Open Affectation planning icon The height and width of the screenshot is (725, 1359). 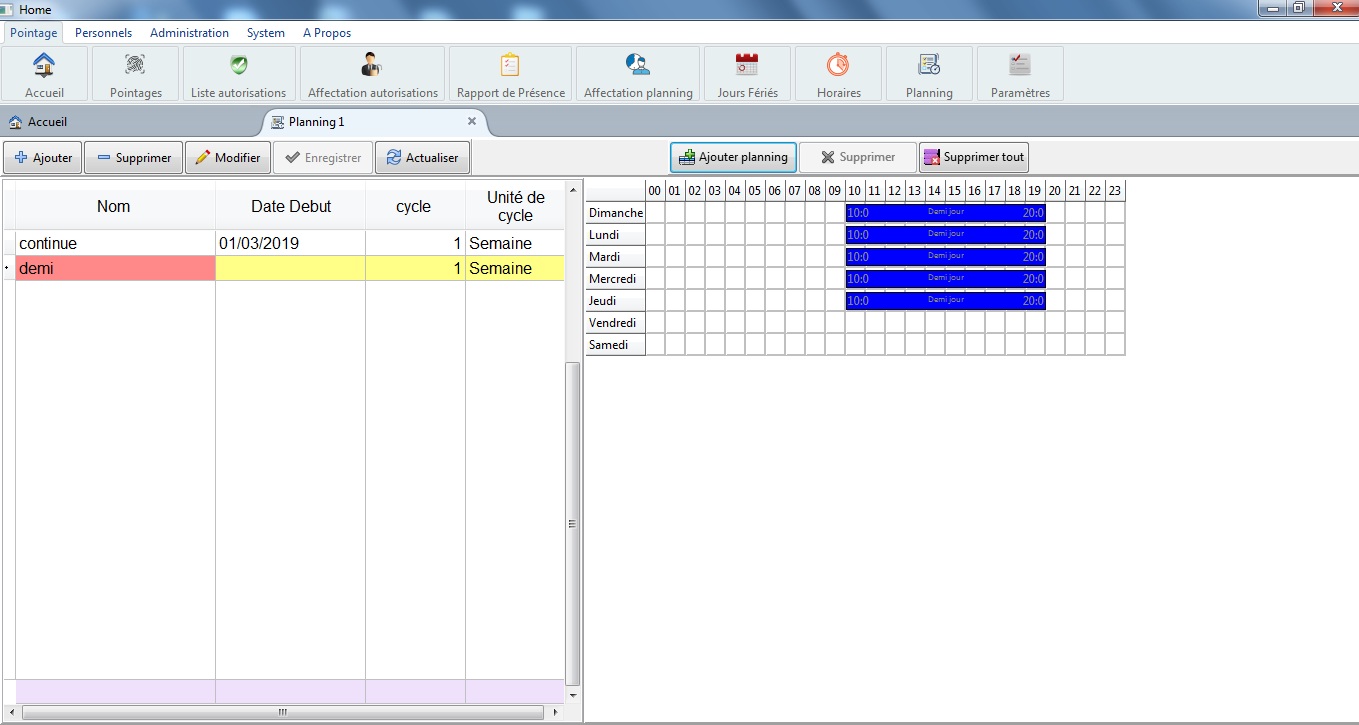click(637, 66)
